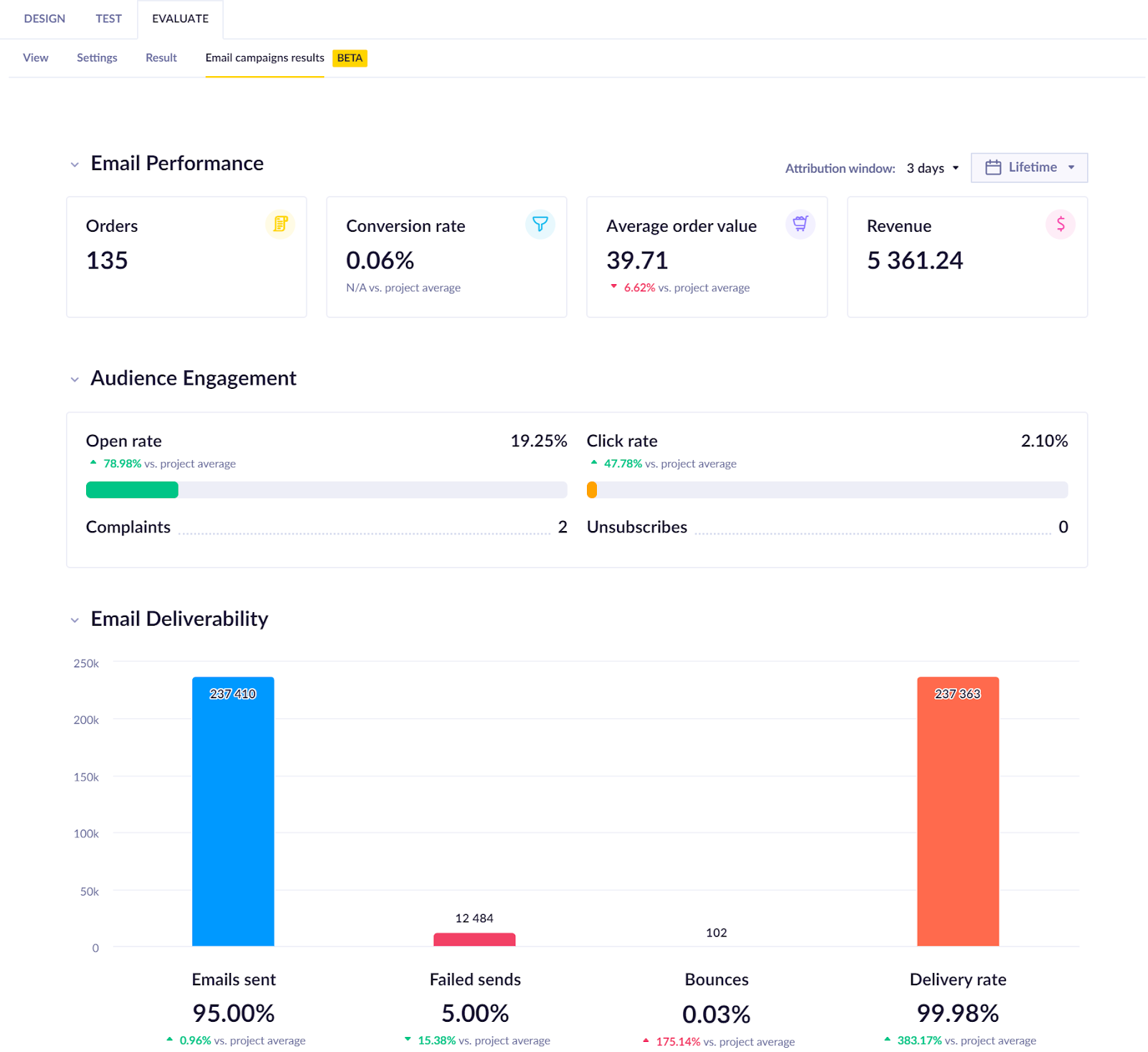Click the 250k y-axis label

[86, 663]
